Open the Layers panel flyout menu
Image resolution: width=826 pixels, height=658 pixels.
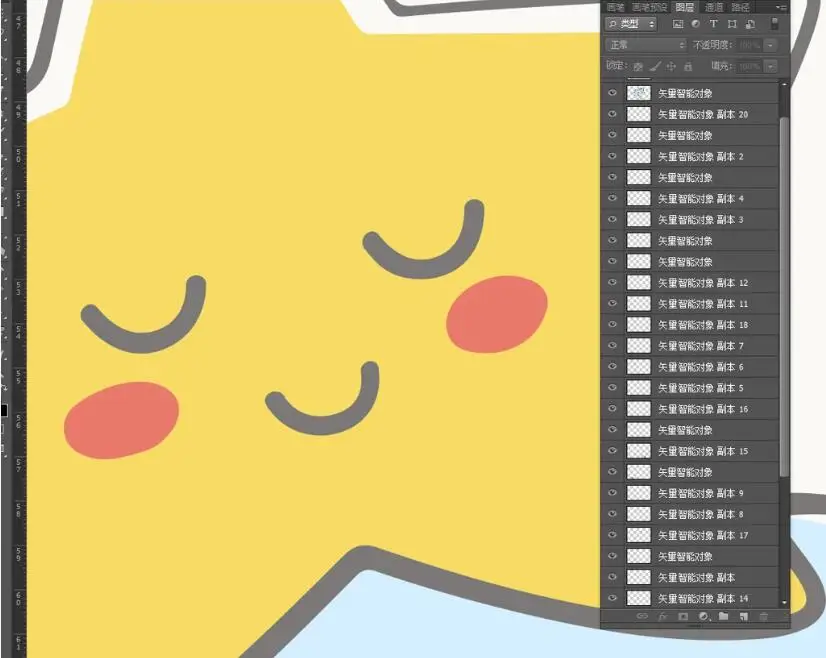pyautogui.click(x=782, y=7)
